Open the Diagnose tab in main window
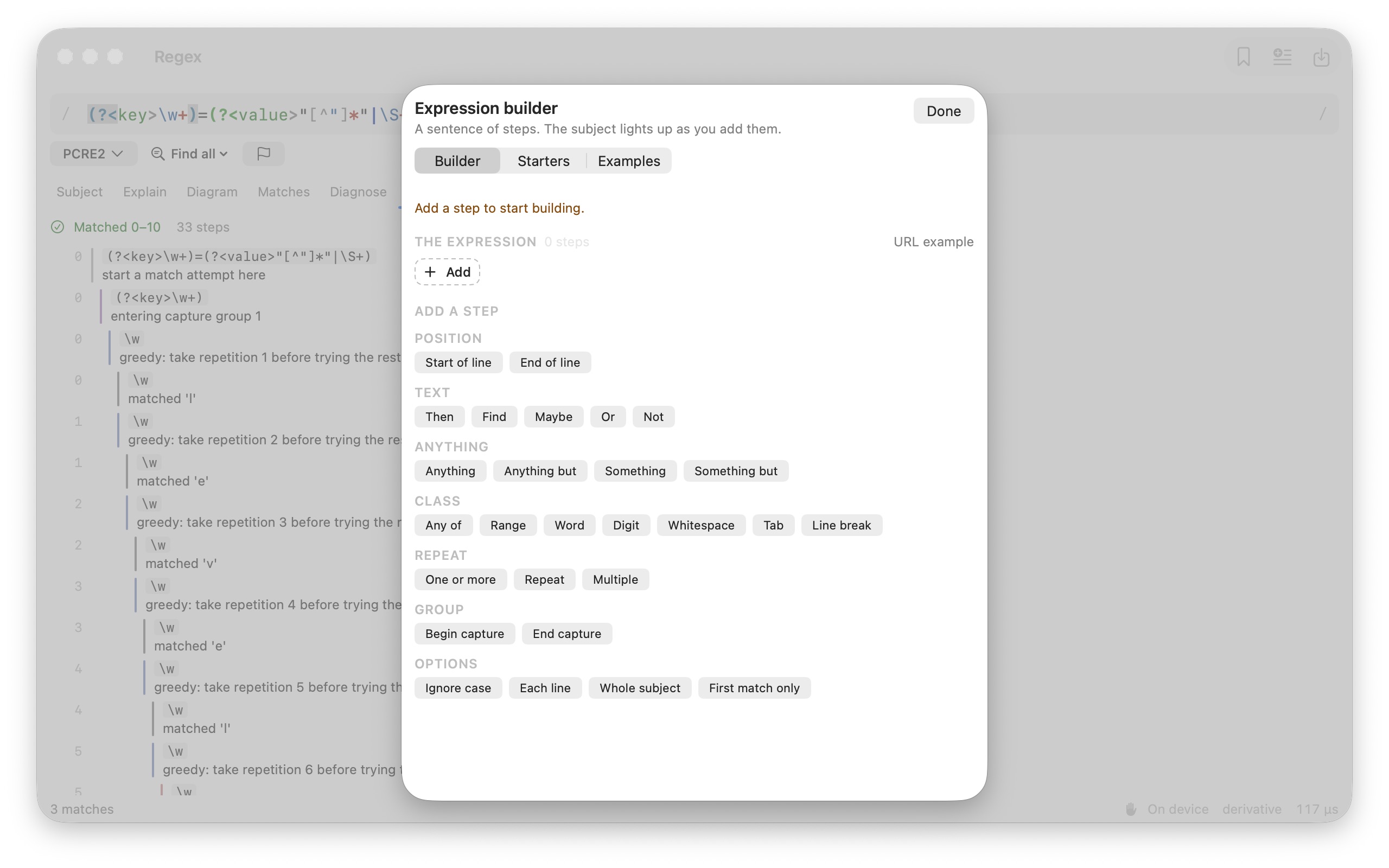 pos(358,192)
